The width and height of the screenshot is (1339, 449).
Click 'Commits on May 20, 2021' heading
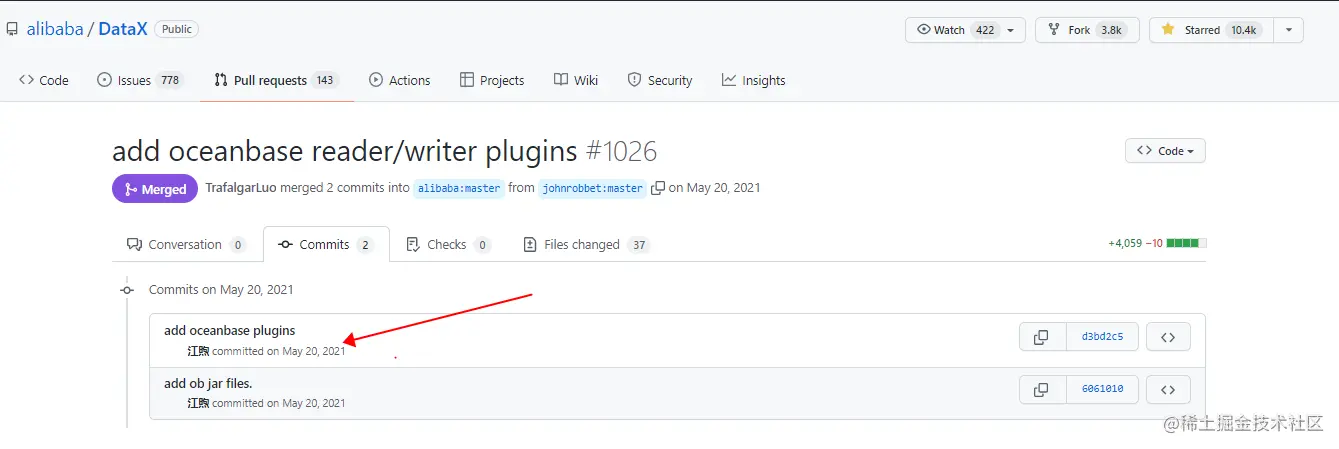[221, 289]
